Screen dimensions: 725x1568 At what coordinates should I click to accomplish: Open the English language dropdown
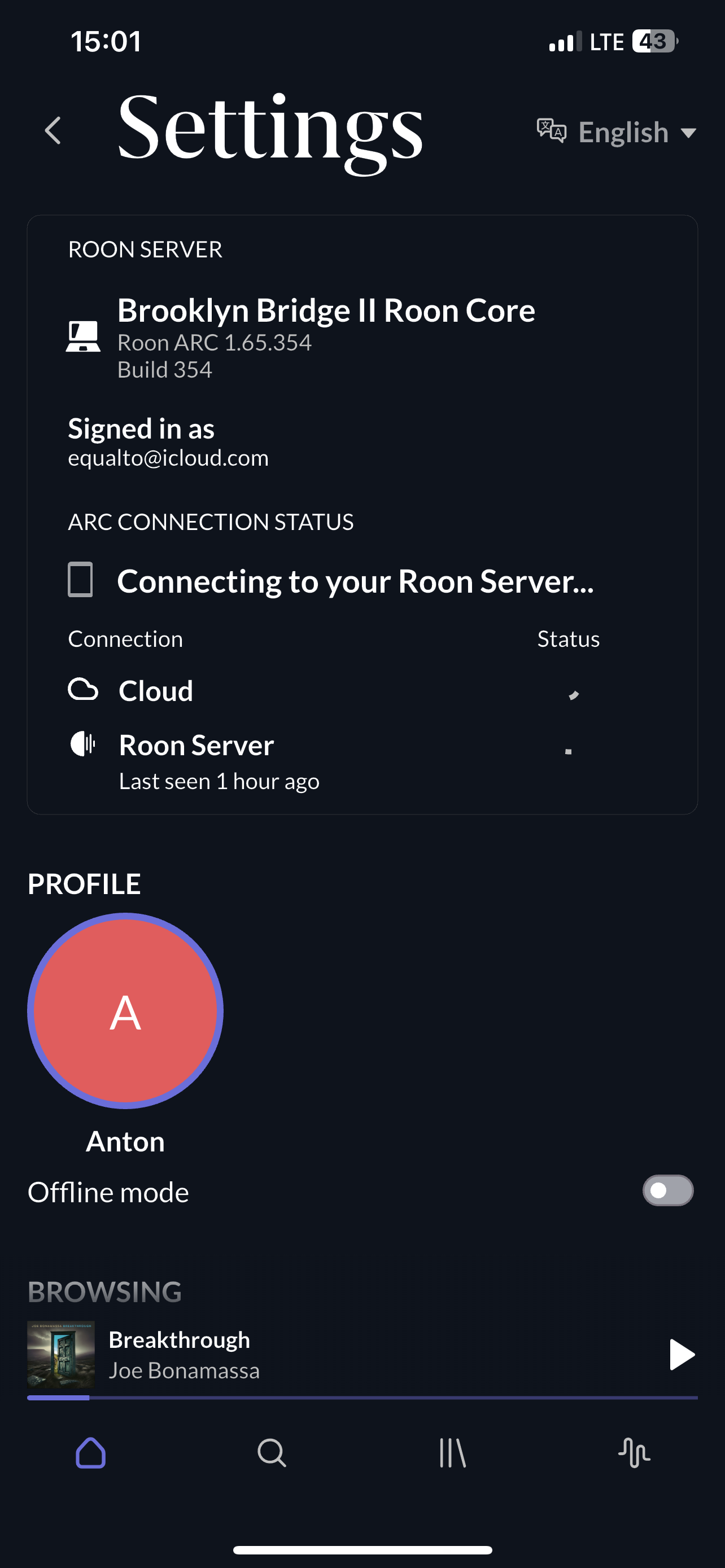coord(616,132)
